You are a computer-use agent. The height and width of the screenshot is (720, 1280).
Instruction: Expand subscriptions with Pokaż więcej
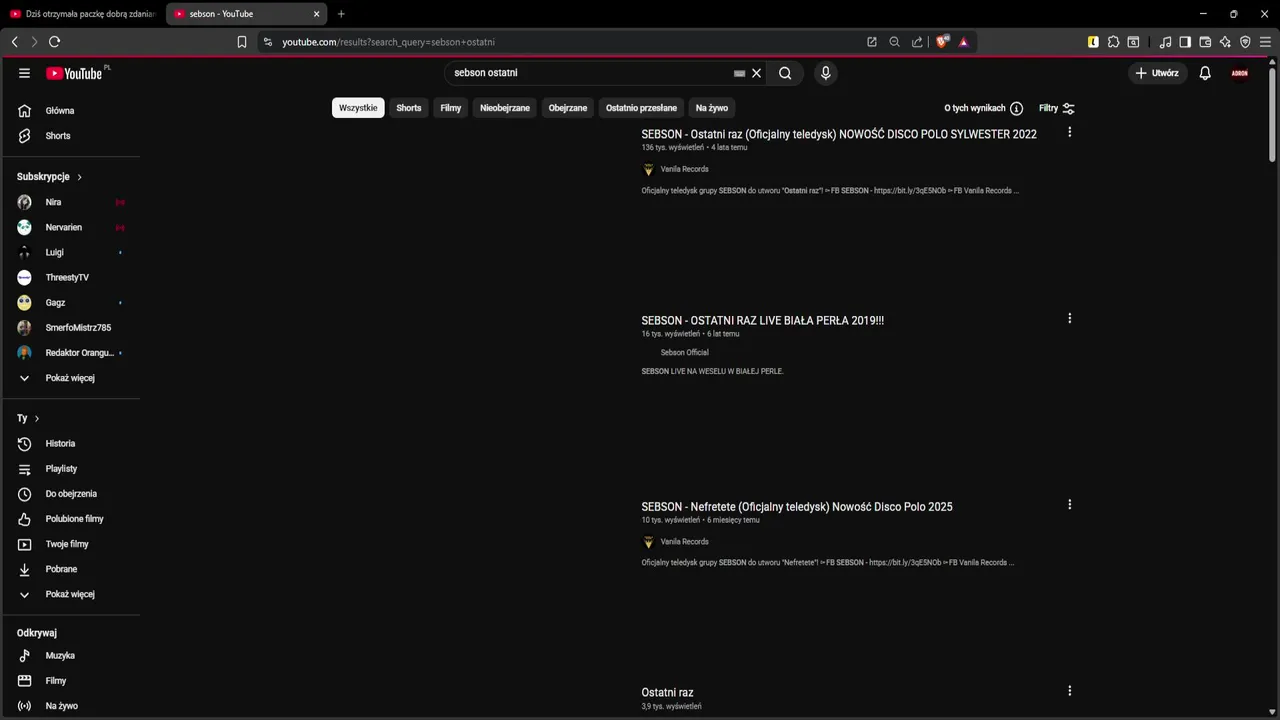(70, 378)
